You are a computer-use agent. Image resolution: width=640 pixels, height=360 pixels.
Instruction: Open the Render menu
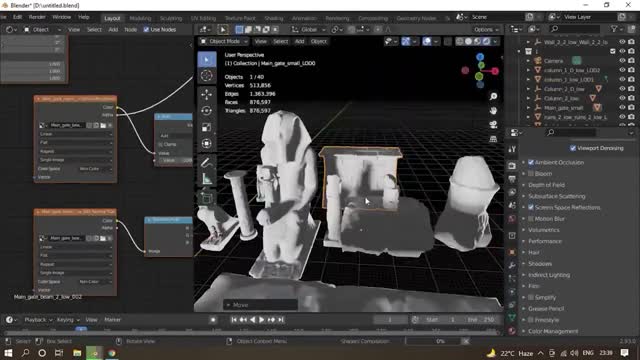pyautogui.click(x=37, y=17)
